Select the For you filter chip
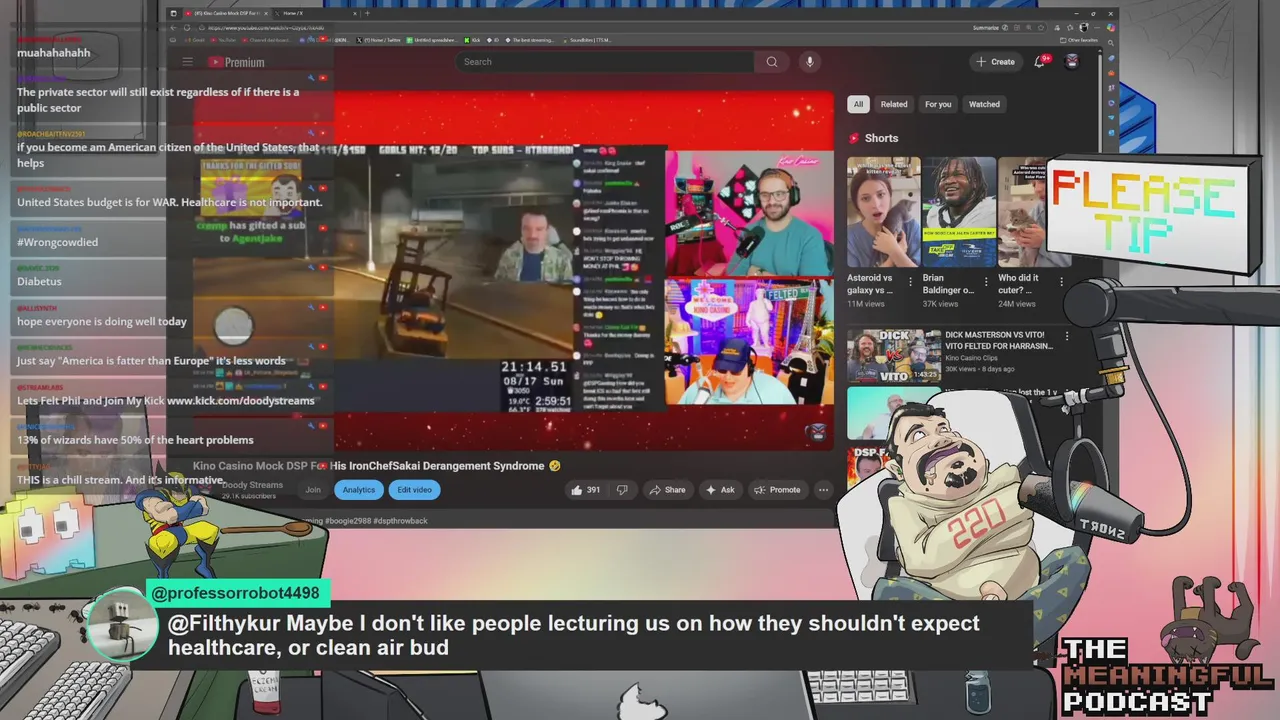Image resolution: width=1280 pixels, height=720 pixels. point(938,104)
